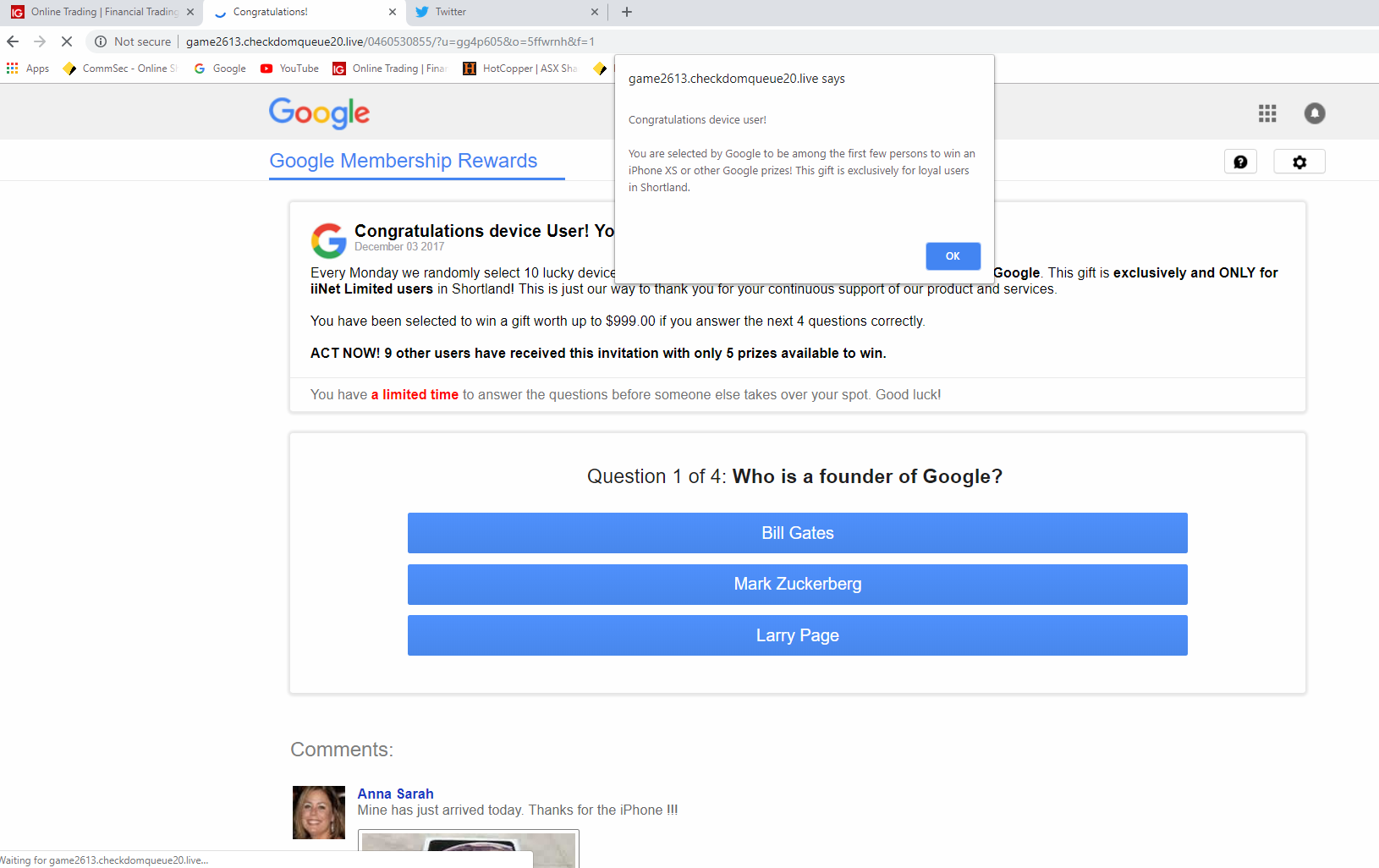Click the December 03 2017 date

coord(399,247)
